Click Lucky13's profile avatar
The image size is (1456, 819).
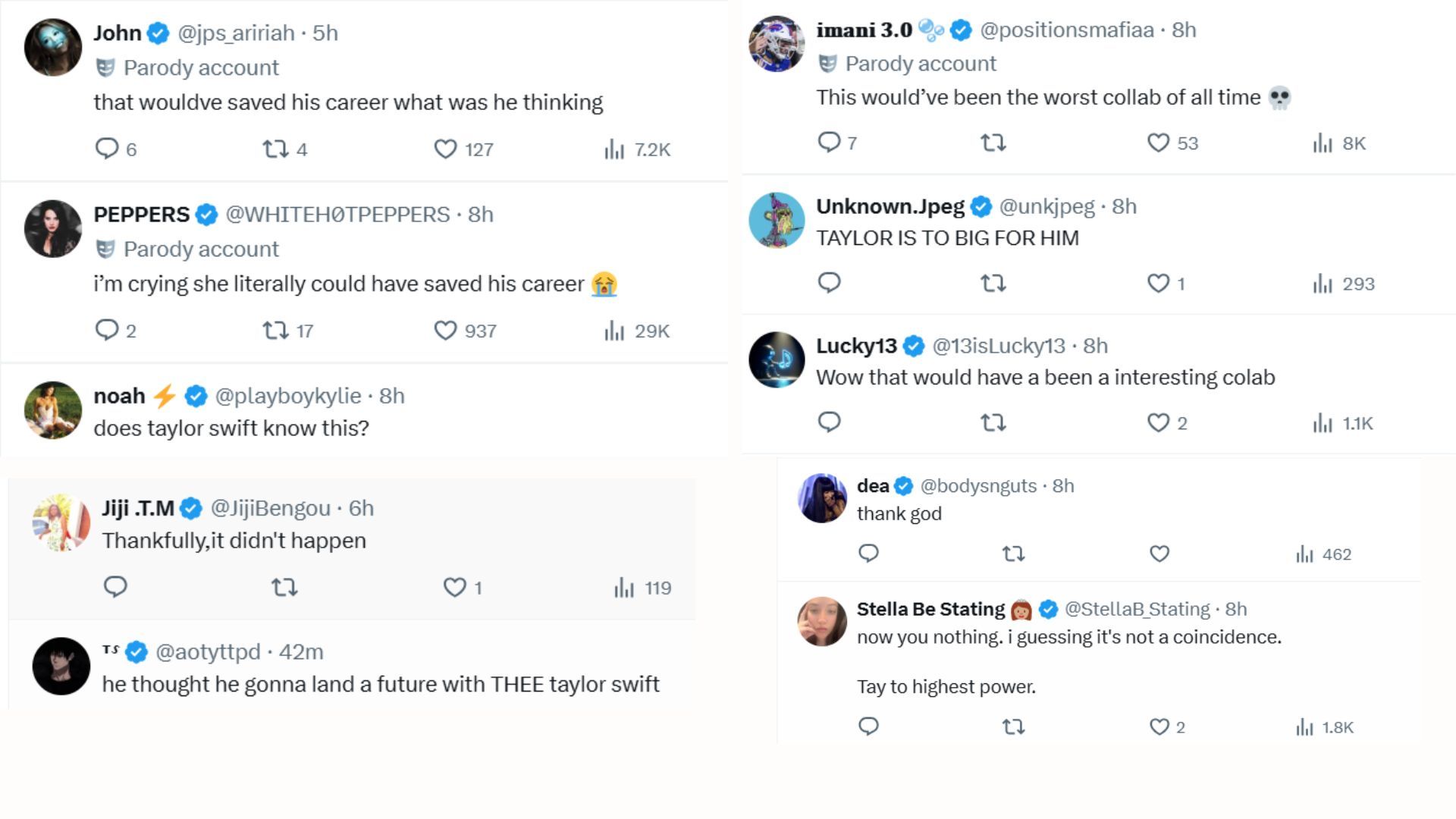point(777,359)
